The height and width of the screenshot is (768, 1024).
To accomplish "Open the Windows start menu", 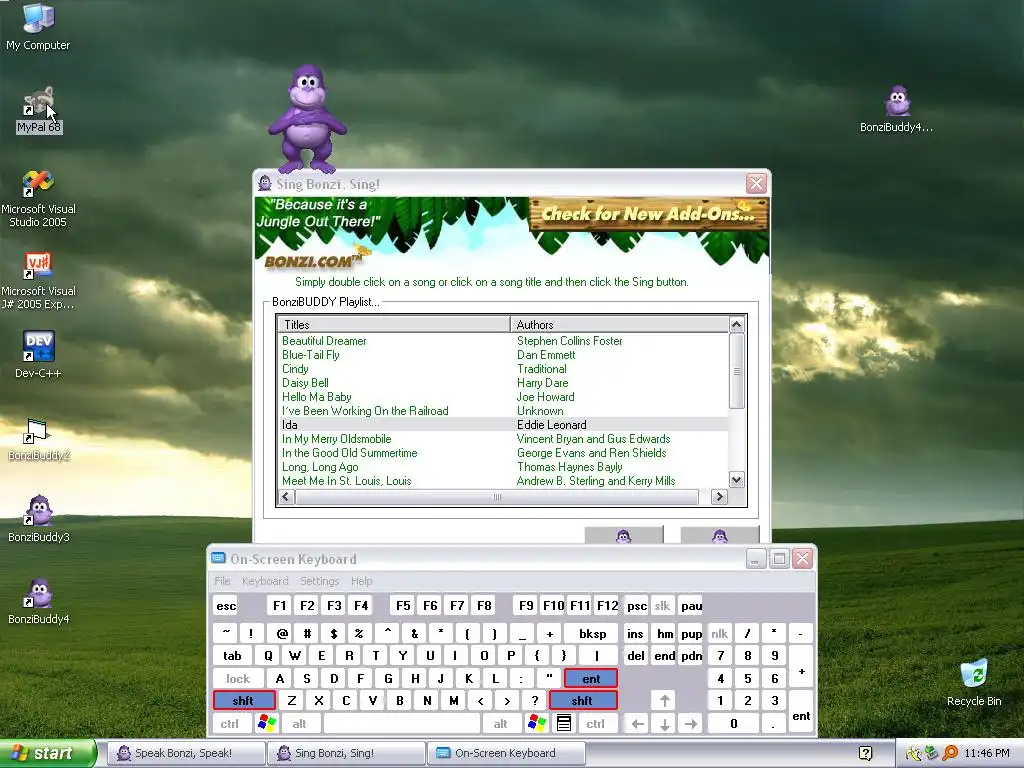I will (48, 753).
